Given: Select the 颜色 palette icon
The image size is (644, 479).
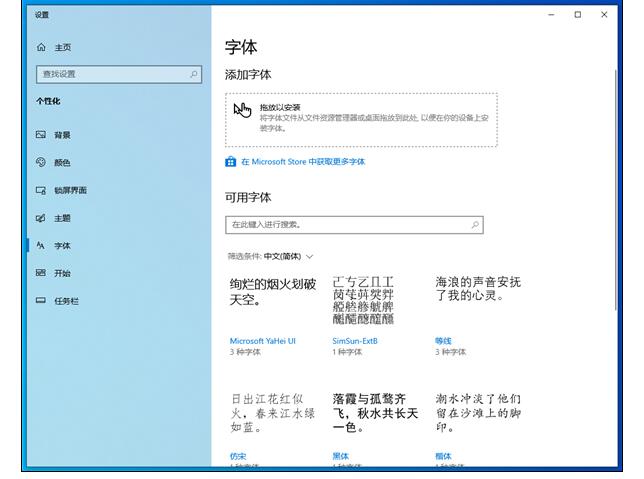Looking at the screenshot, I should (x=41, y=162).
